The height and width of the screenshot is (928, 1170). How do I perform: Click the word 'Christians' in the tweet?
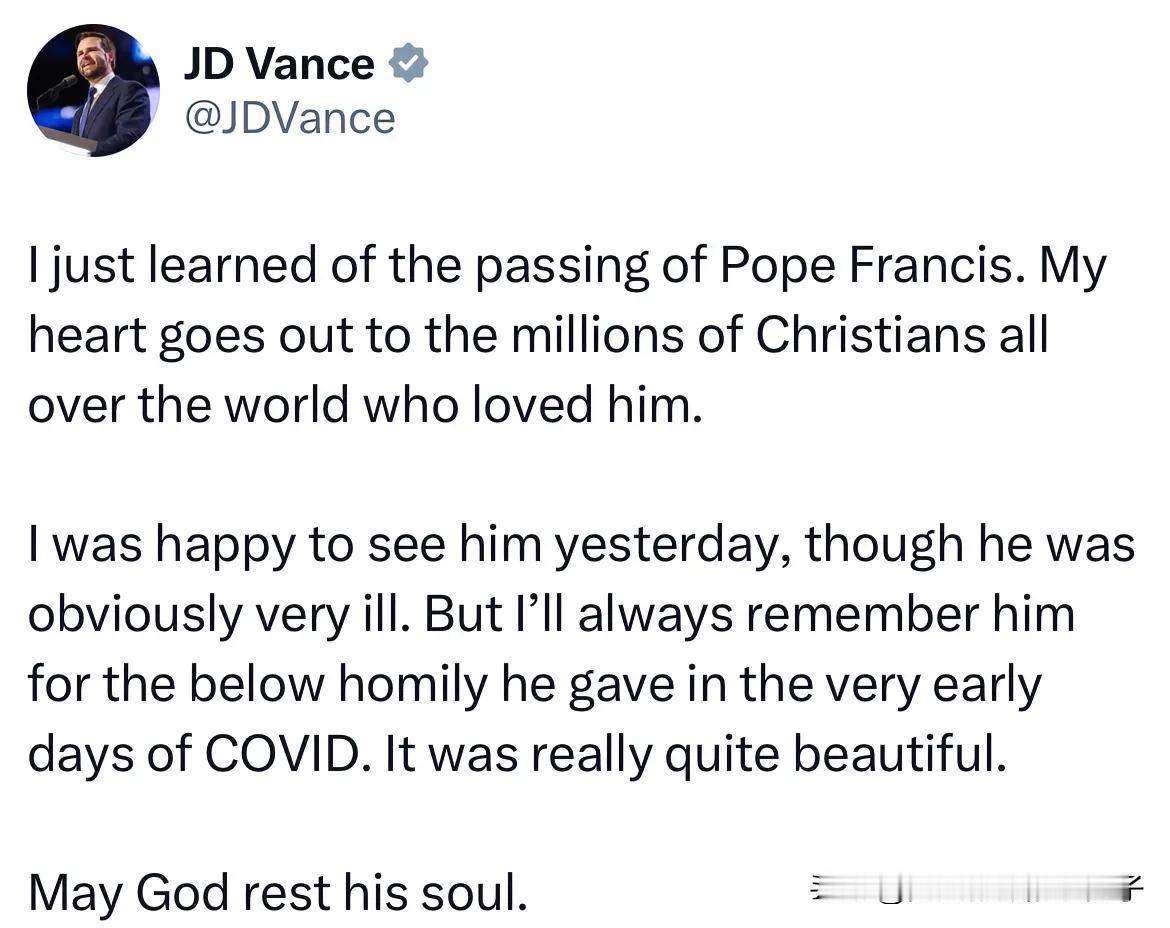(871, 335)
